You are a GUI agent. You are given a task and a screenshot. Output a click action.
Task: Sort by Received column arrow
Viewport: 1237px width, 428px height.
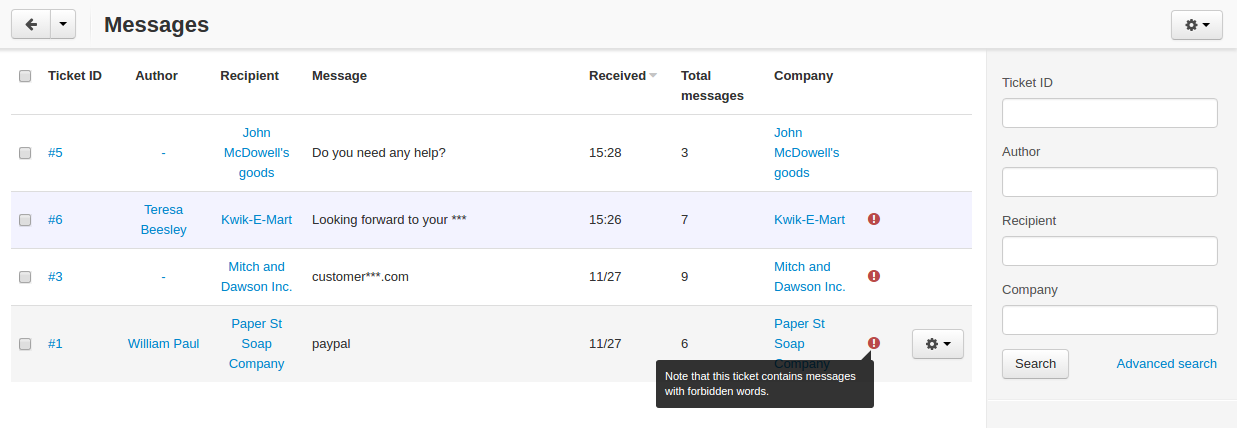click(653, 76)
